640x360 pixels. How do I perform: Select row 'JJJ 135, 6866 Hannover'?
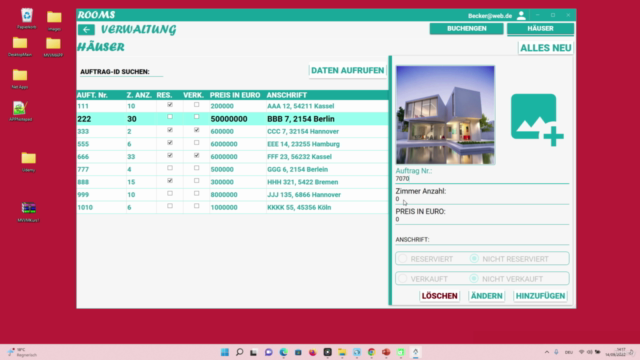232,195
